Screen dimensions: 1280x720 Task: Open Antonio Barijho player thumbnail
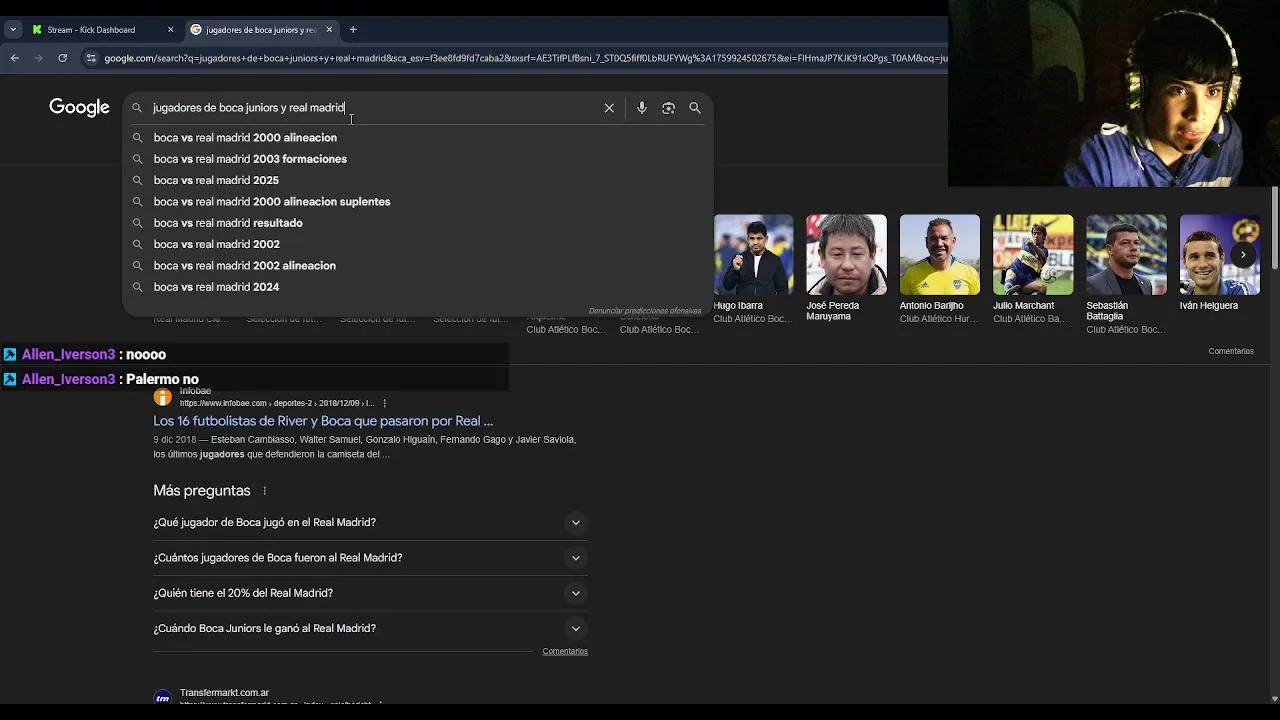(x=940, y=255)
